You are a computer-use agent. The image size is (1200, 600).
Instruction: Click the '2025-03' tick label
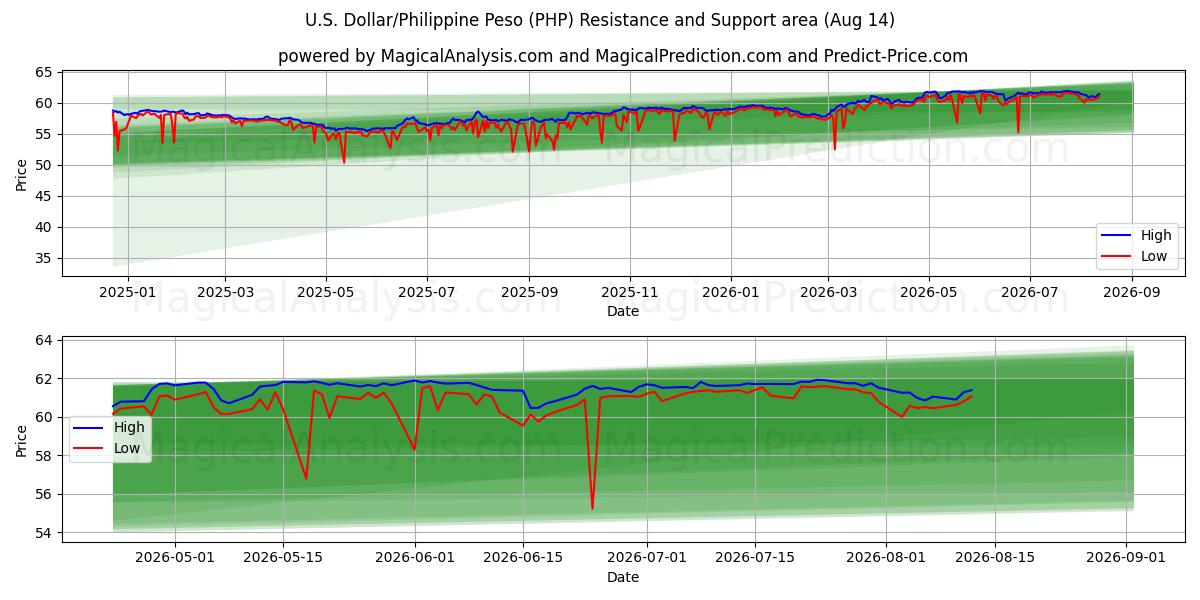tap(224, 292)
